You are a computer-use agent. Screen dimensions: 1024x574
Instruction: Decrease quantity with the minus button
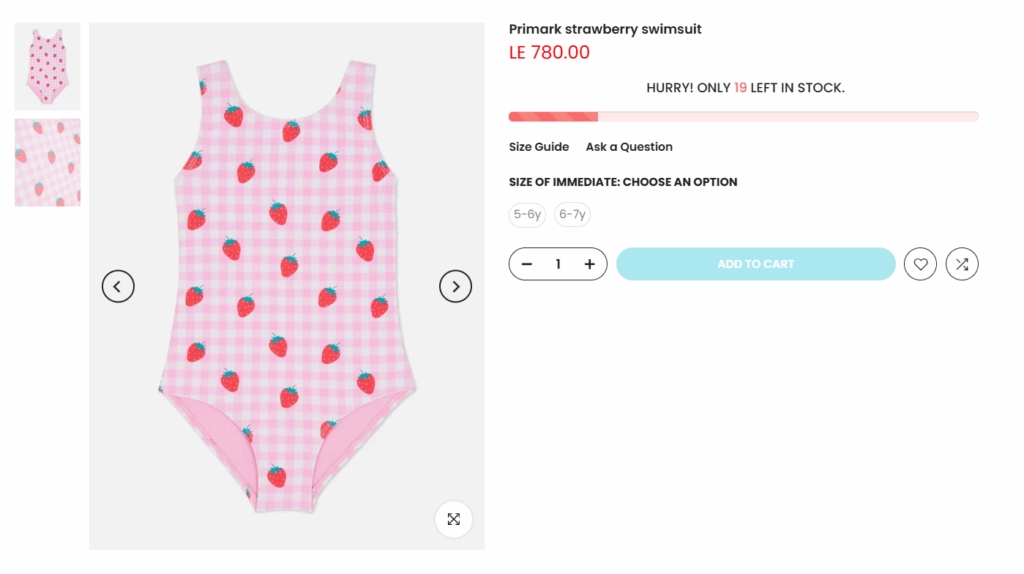(x=527, y=264)
